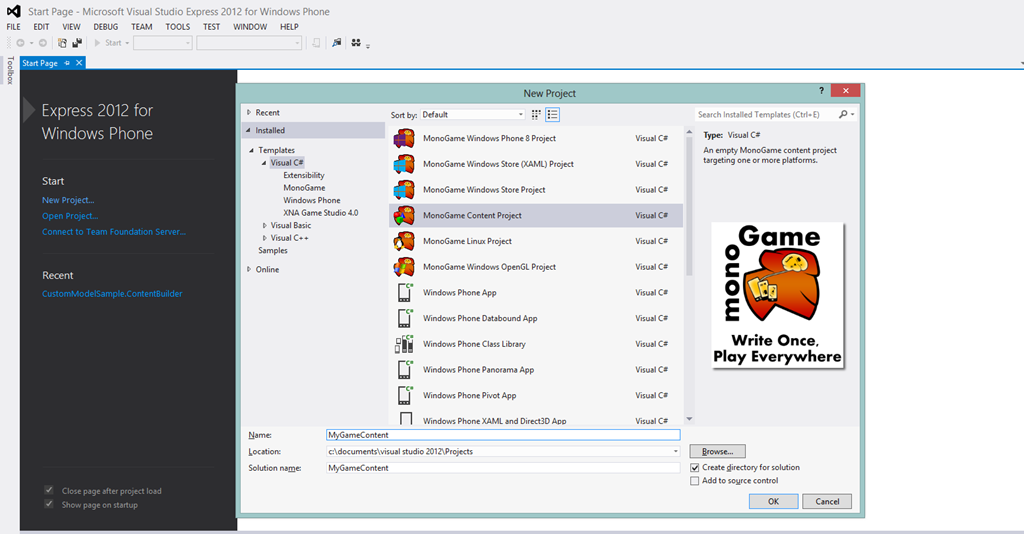This screenshot has height=534, width=1024.
Task: Click the Windows Phone Pivot App icon
Action: coord(405,396)
